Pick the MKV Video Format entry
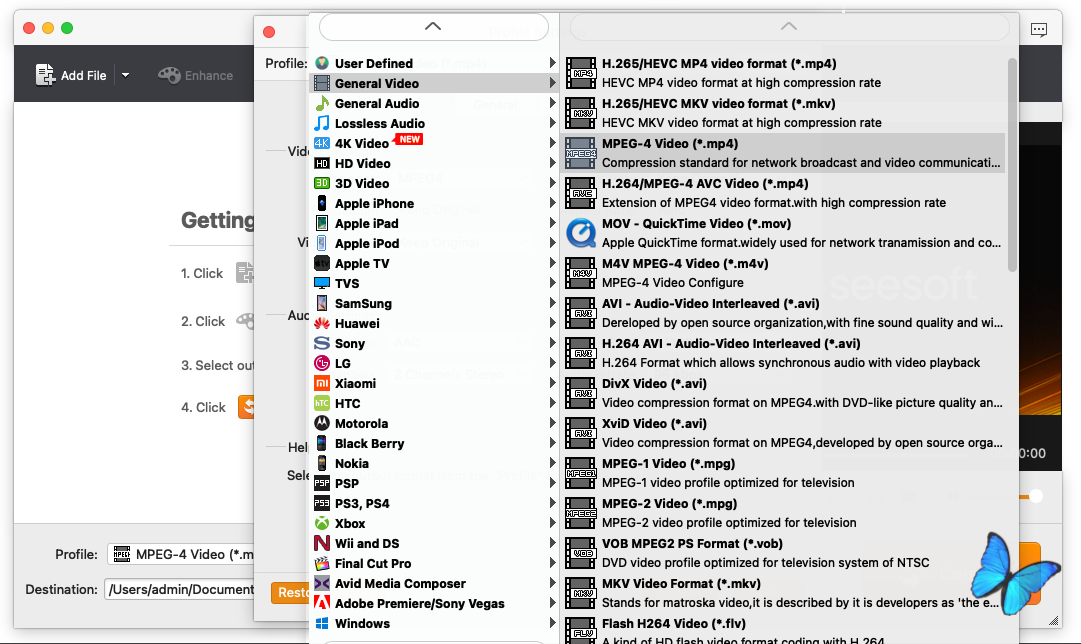The height and width of the screenshot is (644, 1081). (681, 583)
